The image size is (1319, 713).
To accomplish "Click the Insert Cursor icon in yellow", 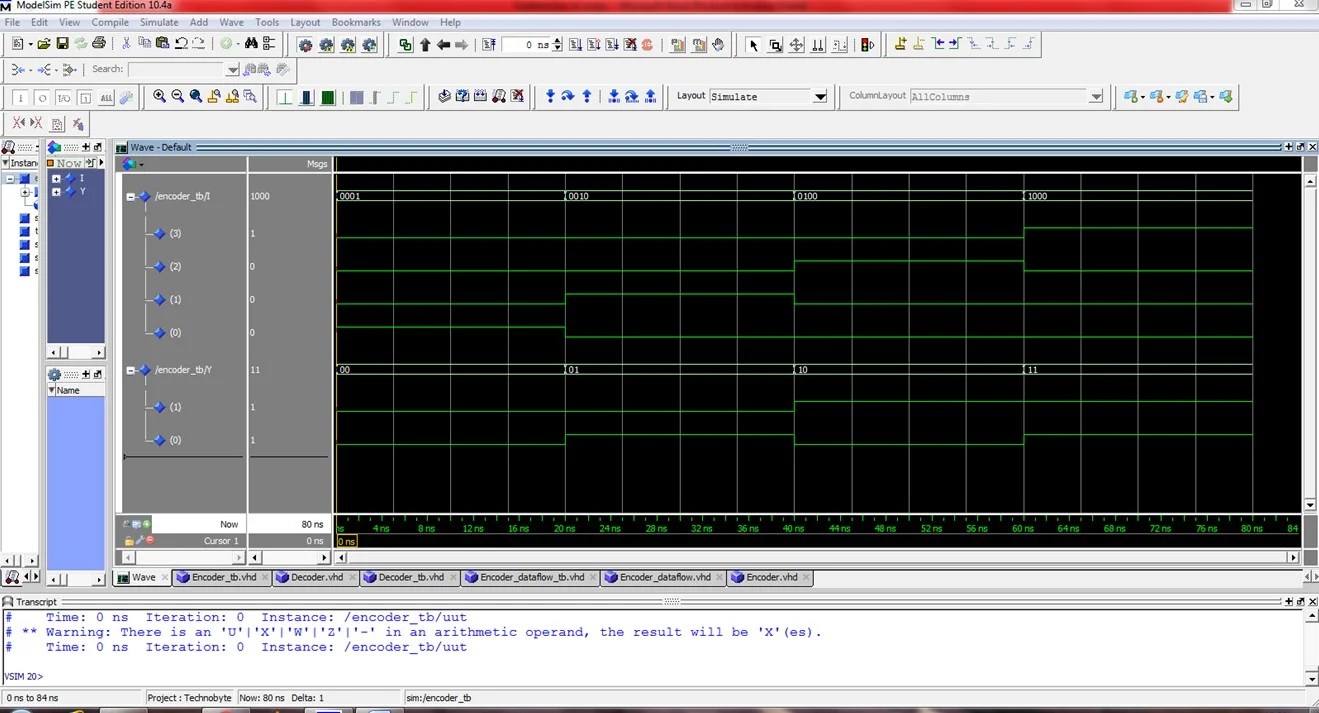I will [900, 44].
